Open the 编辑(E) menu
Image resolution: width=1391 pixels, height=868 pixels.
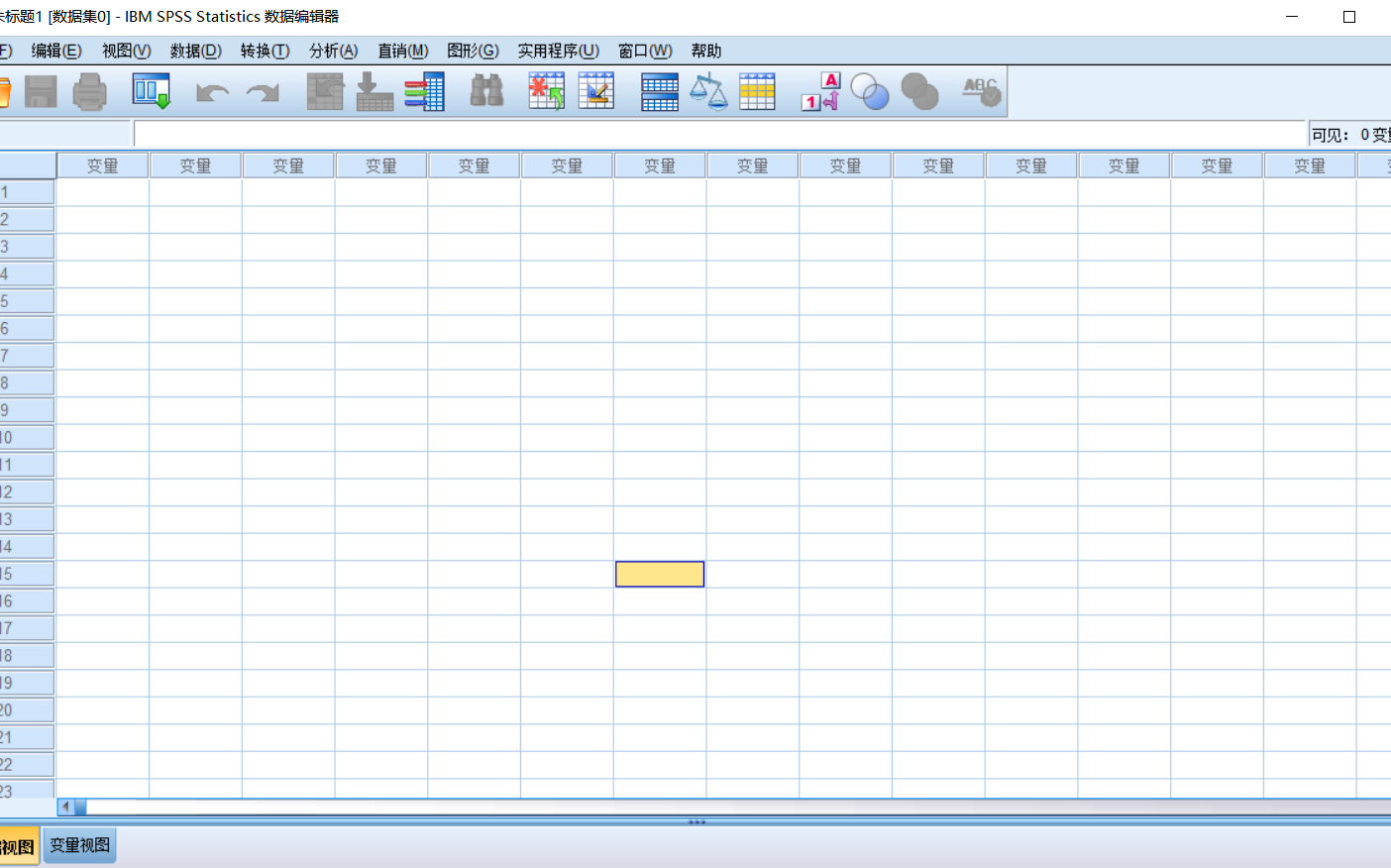click(56, 51)
